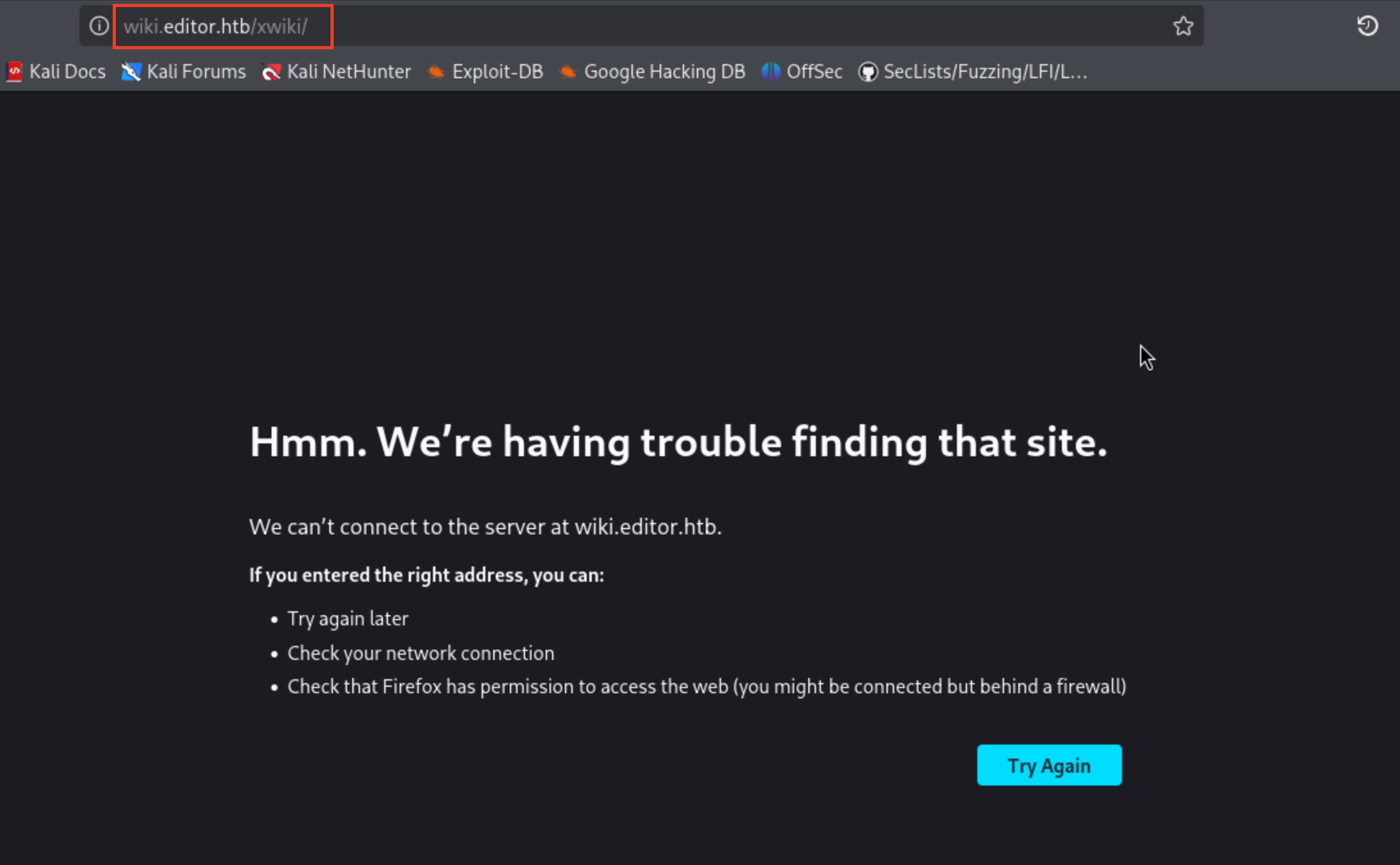The height and width of the screenshot is (865, 1400).
Task: Click the Kali Forums dragon favicon
Action: 131,72
